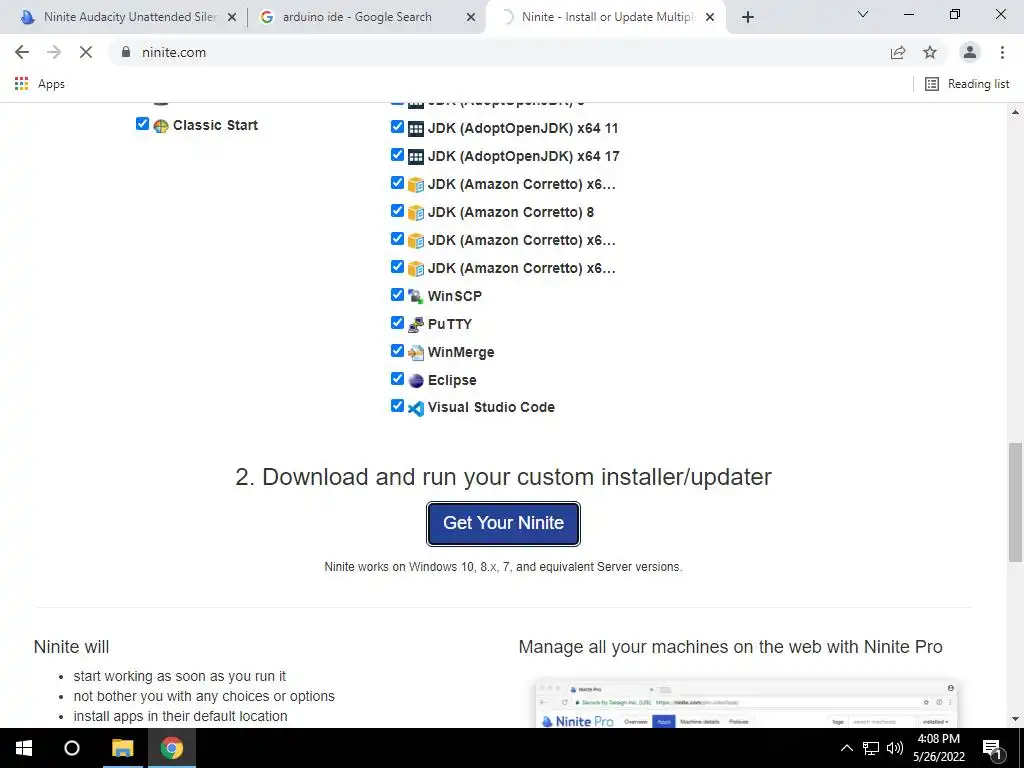Bookmark this page with the star icon
1024x768 pixels.
[930, 52]
